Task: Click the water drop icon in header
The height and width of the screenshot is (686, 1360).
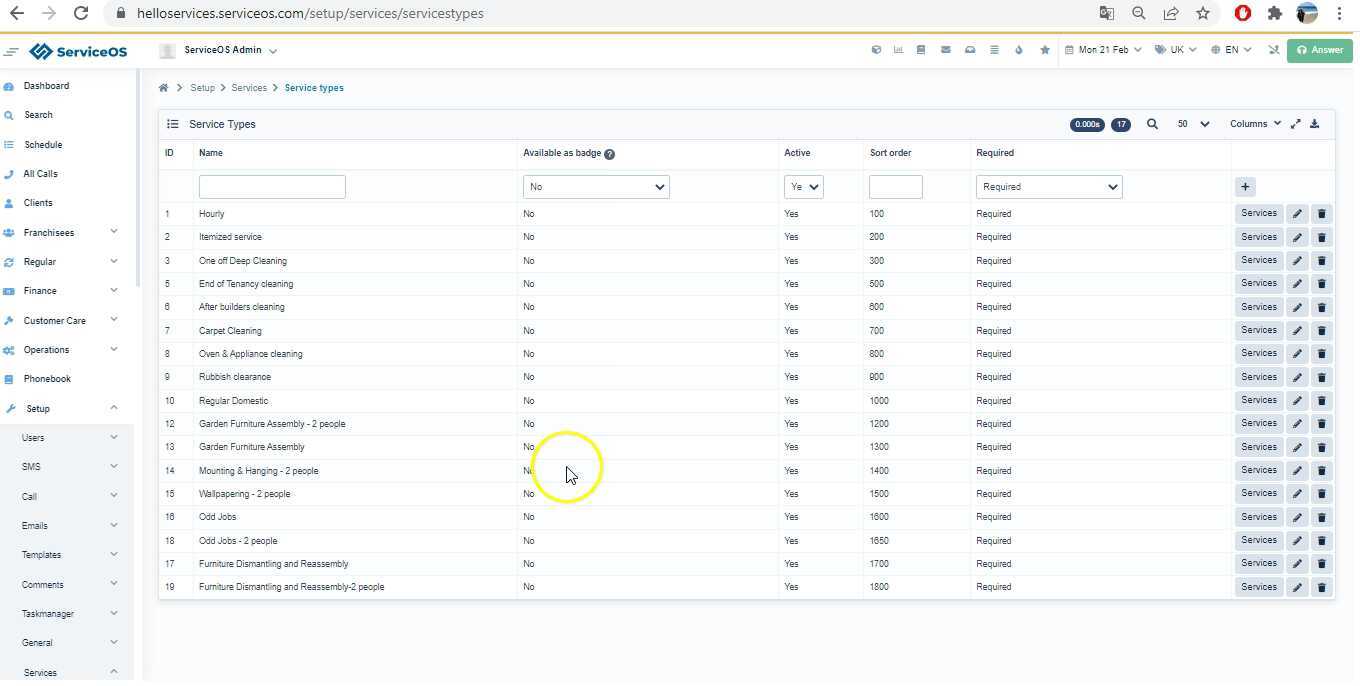Action: tap(1019, 50)
